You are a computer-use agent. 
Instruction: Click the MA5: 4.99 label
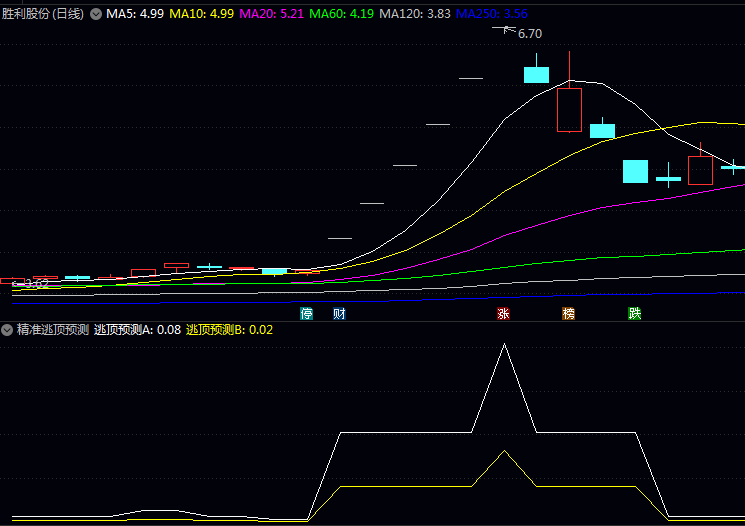point(135,14)
